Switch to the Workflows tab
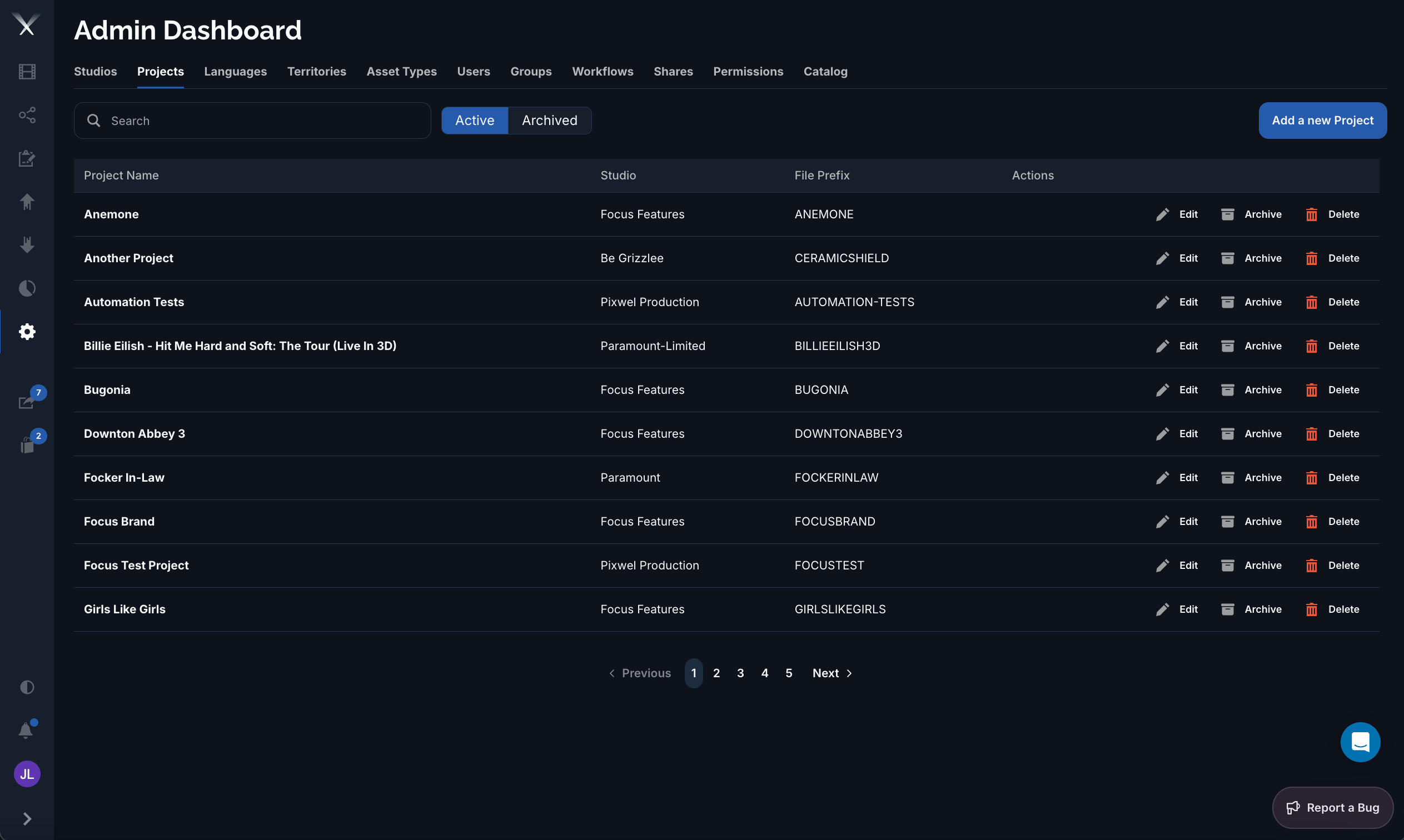 tap(603, 71)
